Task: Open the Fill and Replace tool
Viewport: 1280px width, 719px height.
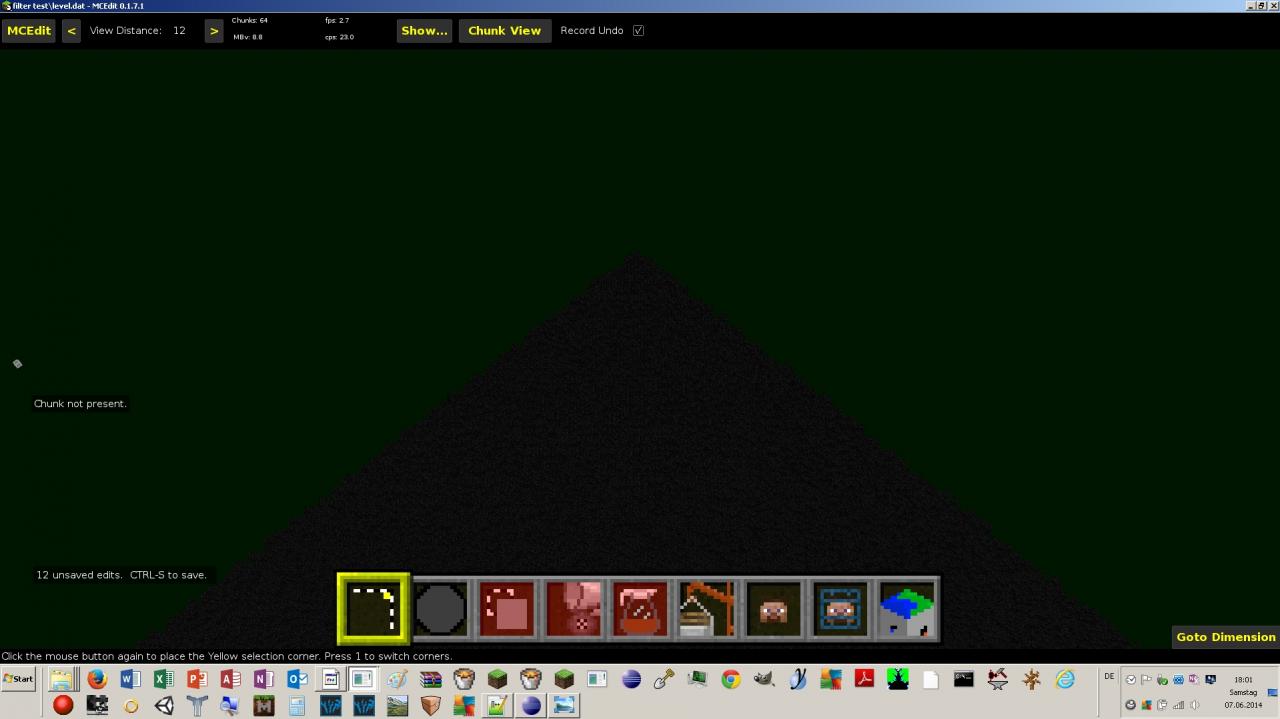Action: click(573, 607)
